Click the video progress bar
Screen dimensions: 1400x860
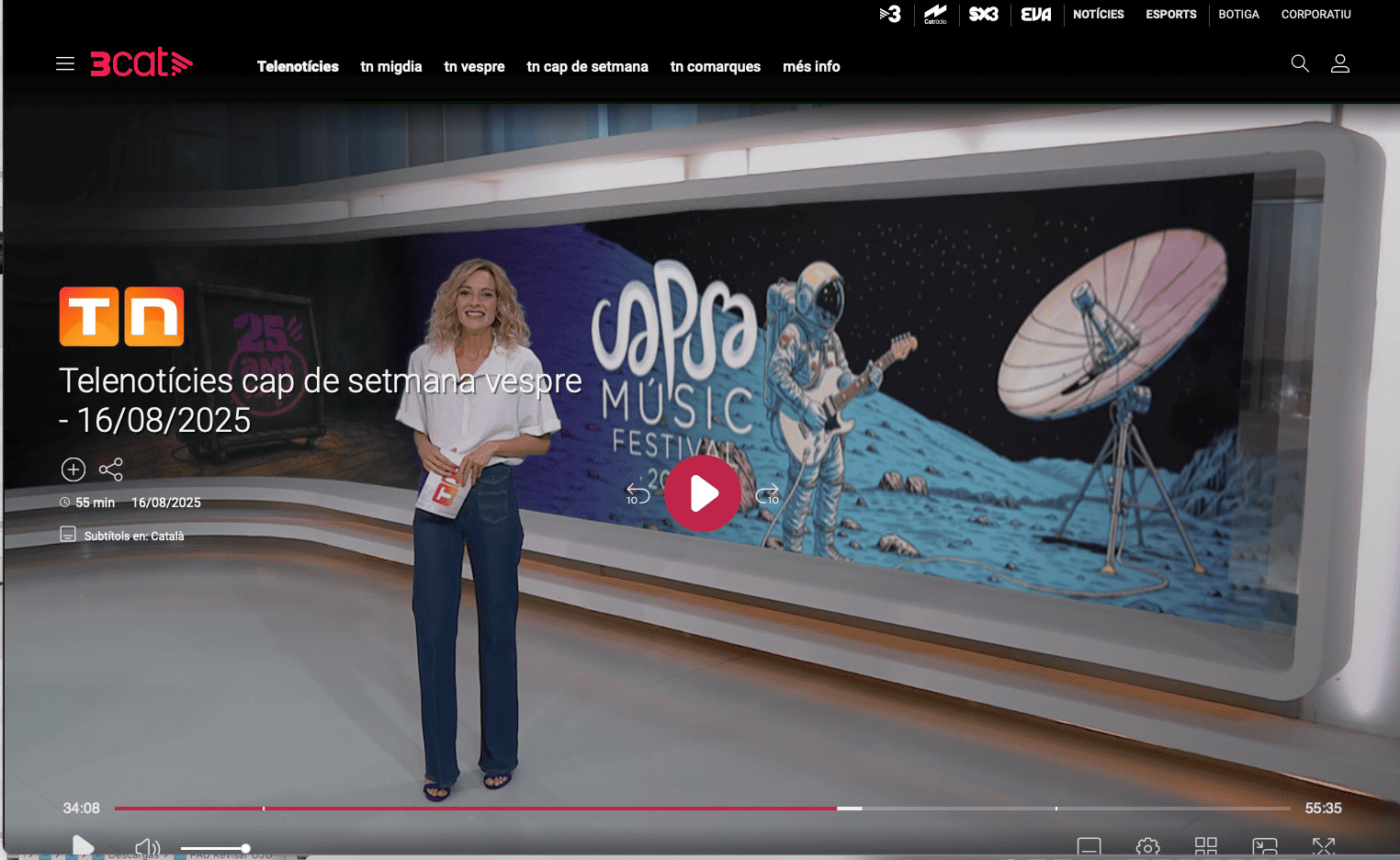703,809
